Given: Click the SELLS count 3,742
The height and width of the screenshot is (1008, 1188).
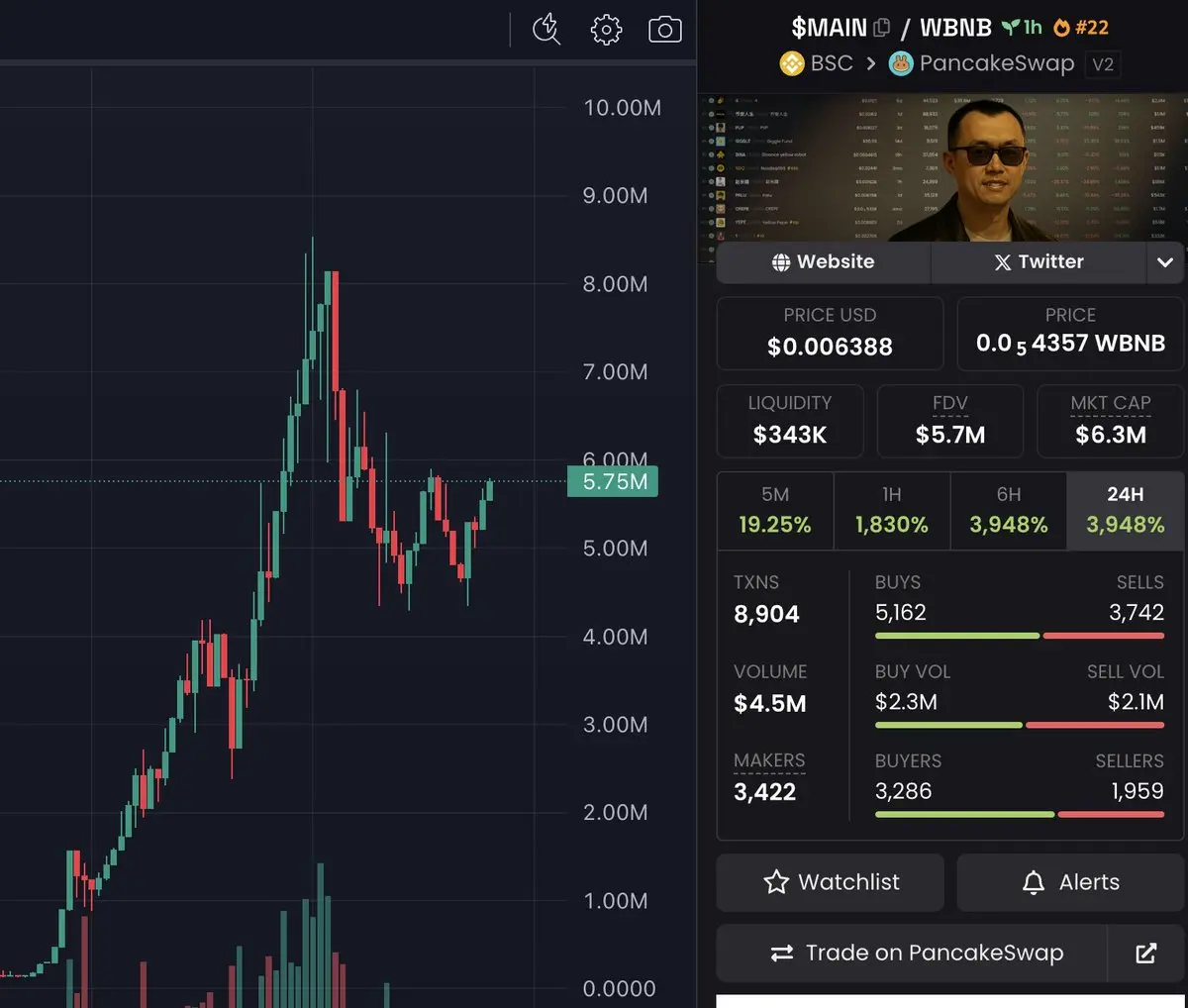Looking at the screenshot, I should 1137,612.
